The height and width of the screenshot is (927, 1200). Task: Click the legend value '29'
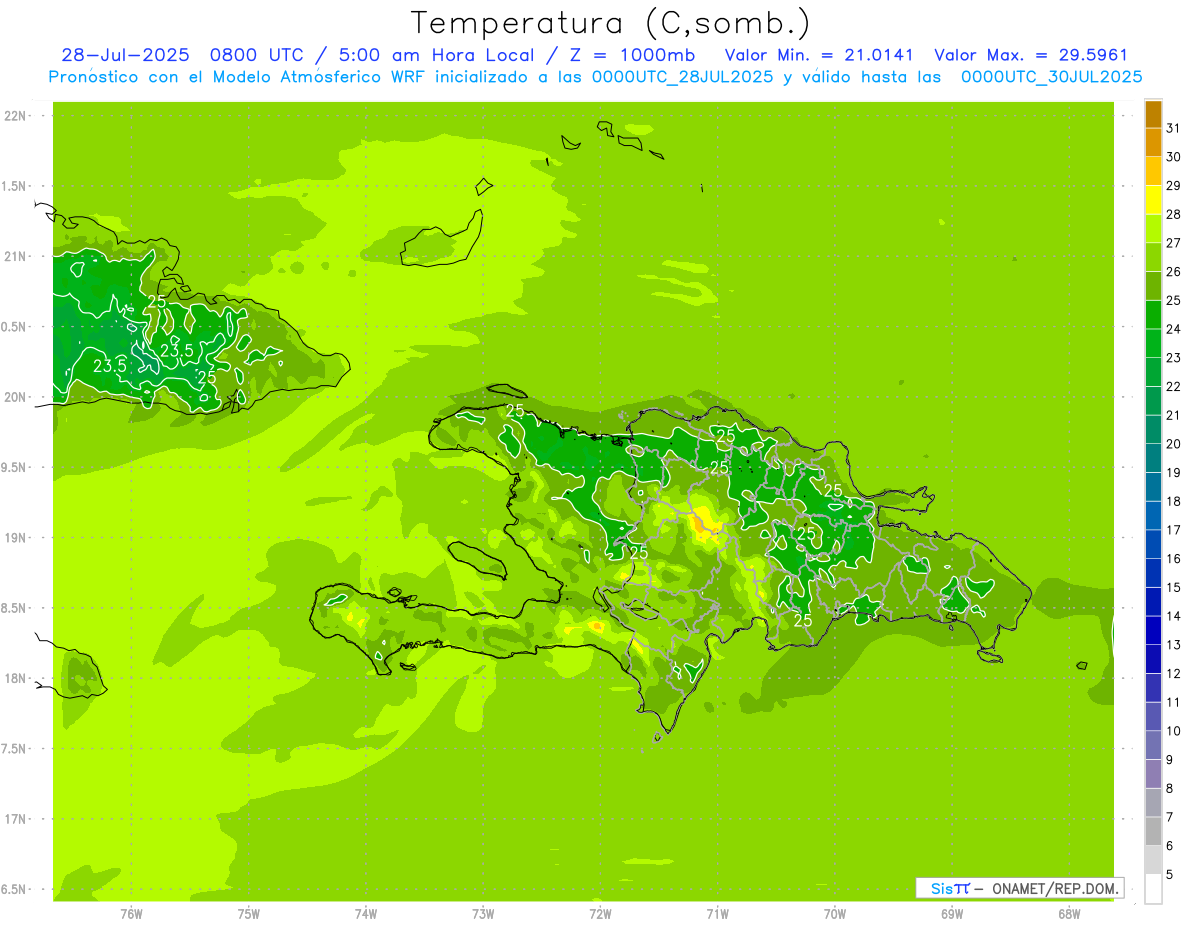pyautogui.click(x=1174, y=185)
